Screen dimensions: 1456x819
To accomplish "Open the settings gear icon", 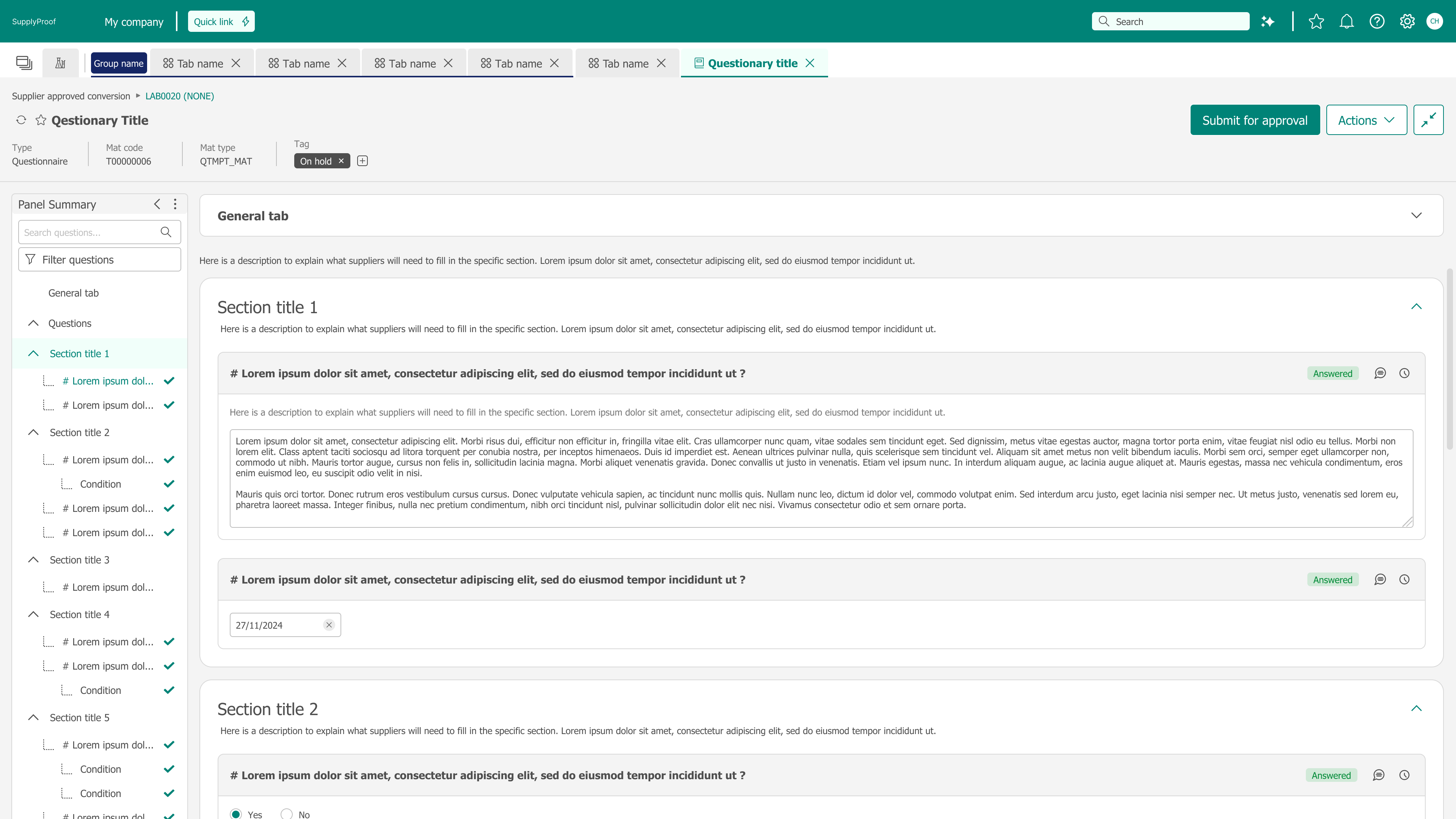I will tap(1407, 22).
